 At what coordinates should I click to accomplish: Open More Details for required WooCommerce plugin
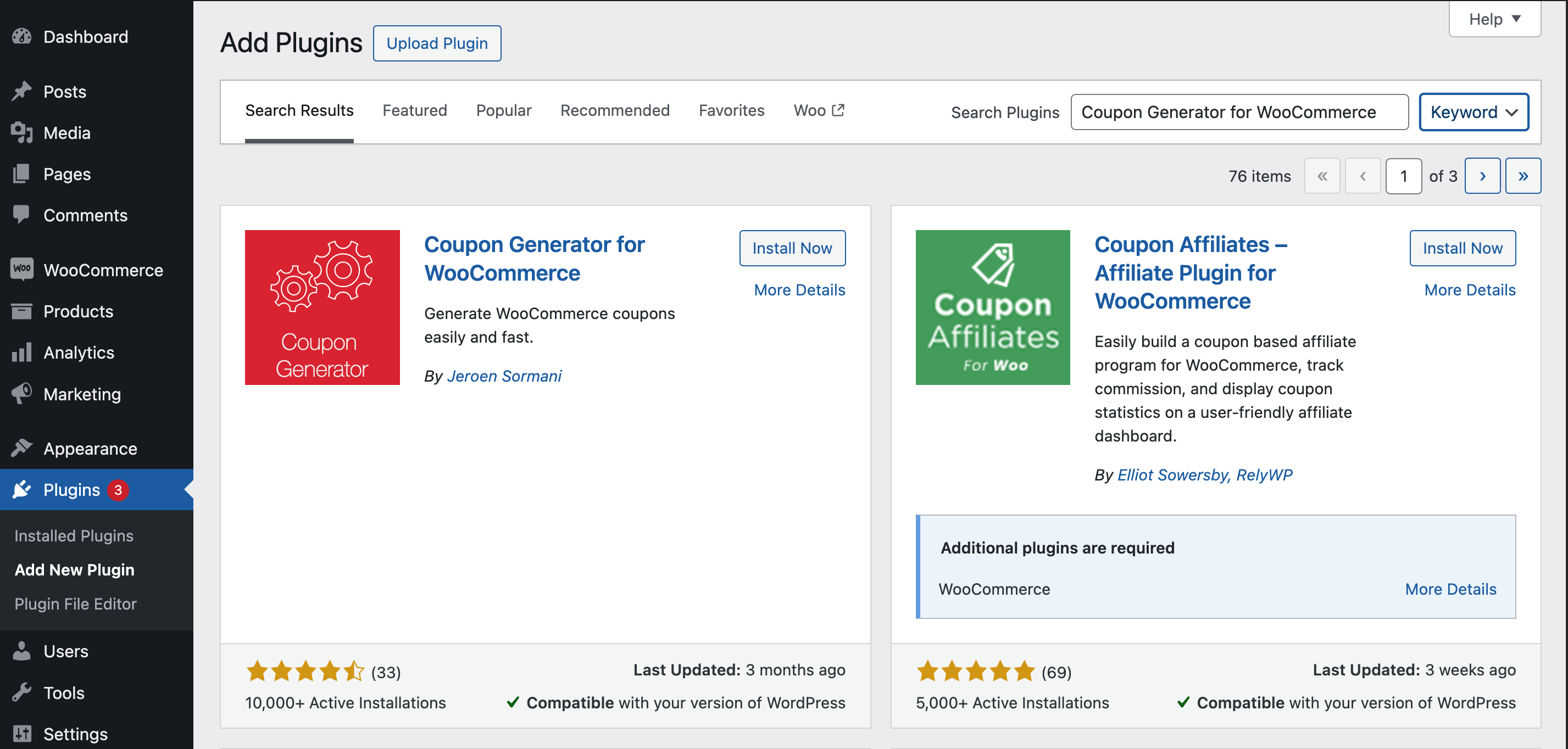tap(1450, 589)
